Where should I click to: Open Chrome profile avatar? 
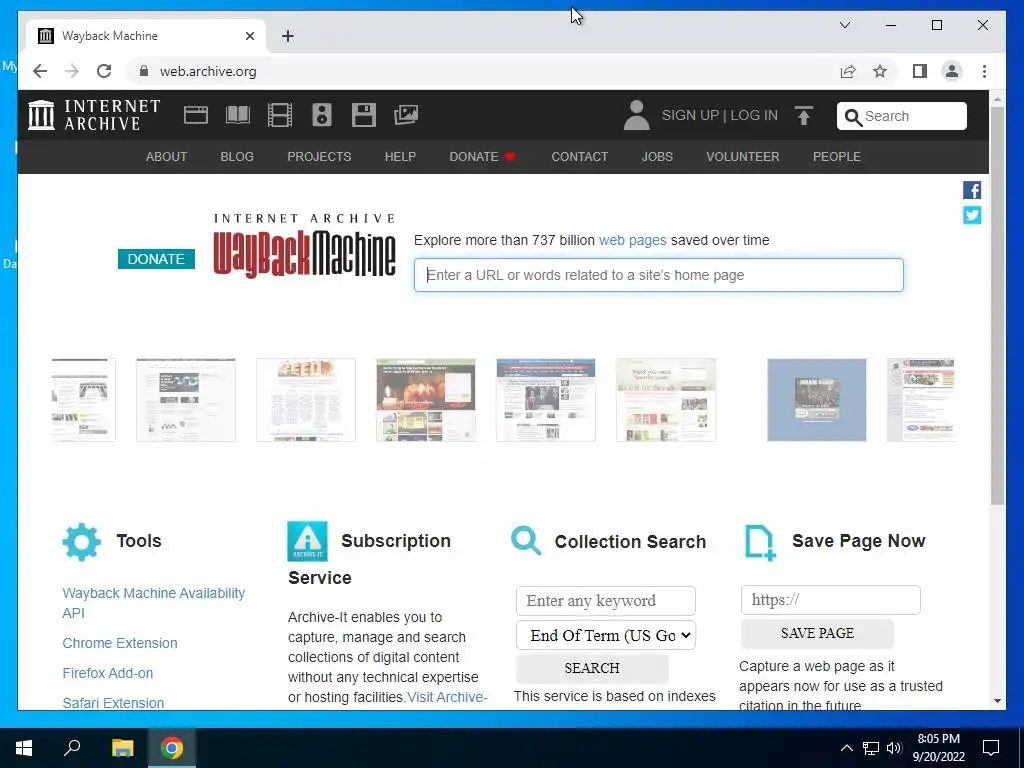[x=952, y=71]
